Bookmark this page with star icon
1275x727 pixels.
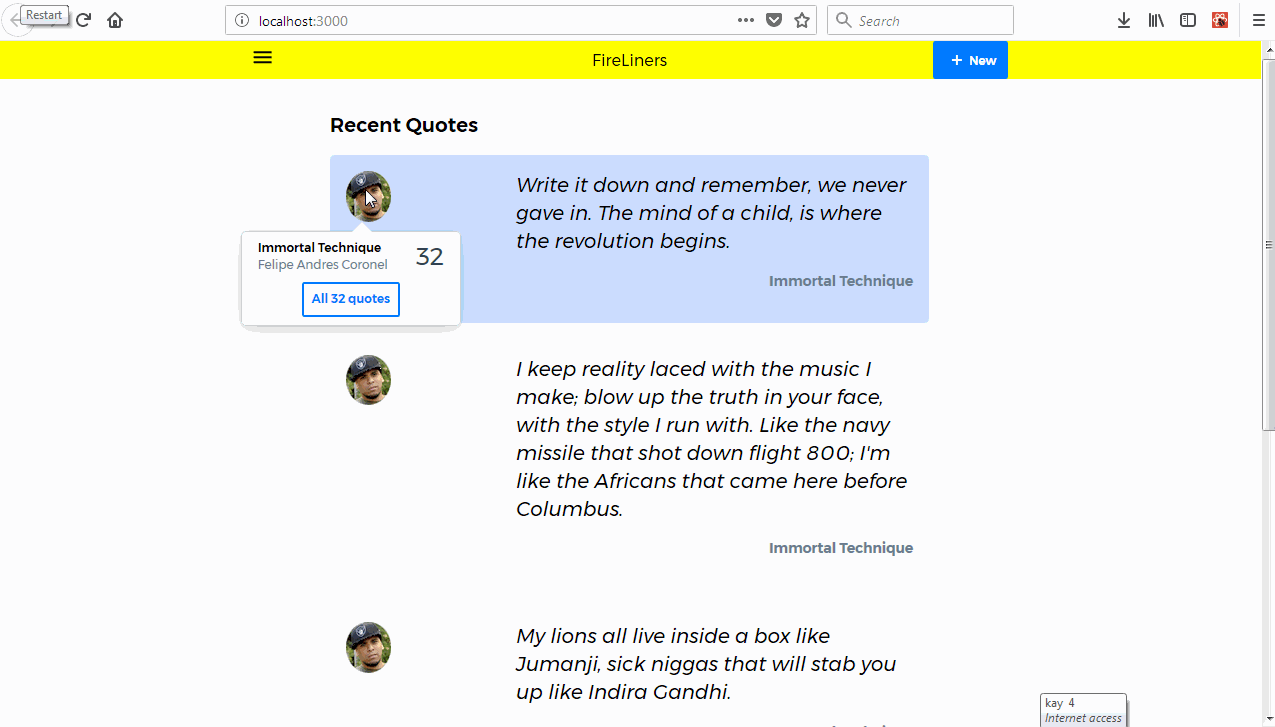802,20
